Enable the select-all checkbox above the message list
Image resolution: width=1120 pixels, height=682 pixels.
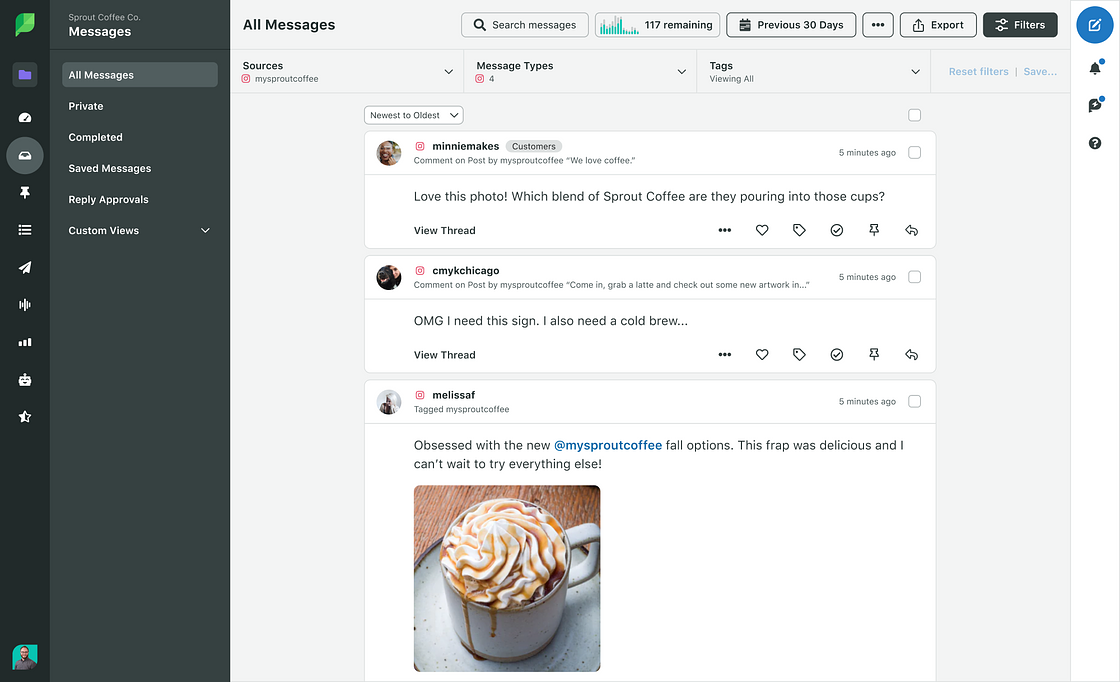pos(914,115)
